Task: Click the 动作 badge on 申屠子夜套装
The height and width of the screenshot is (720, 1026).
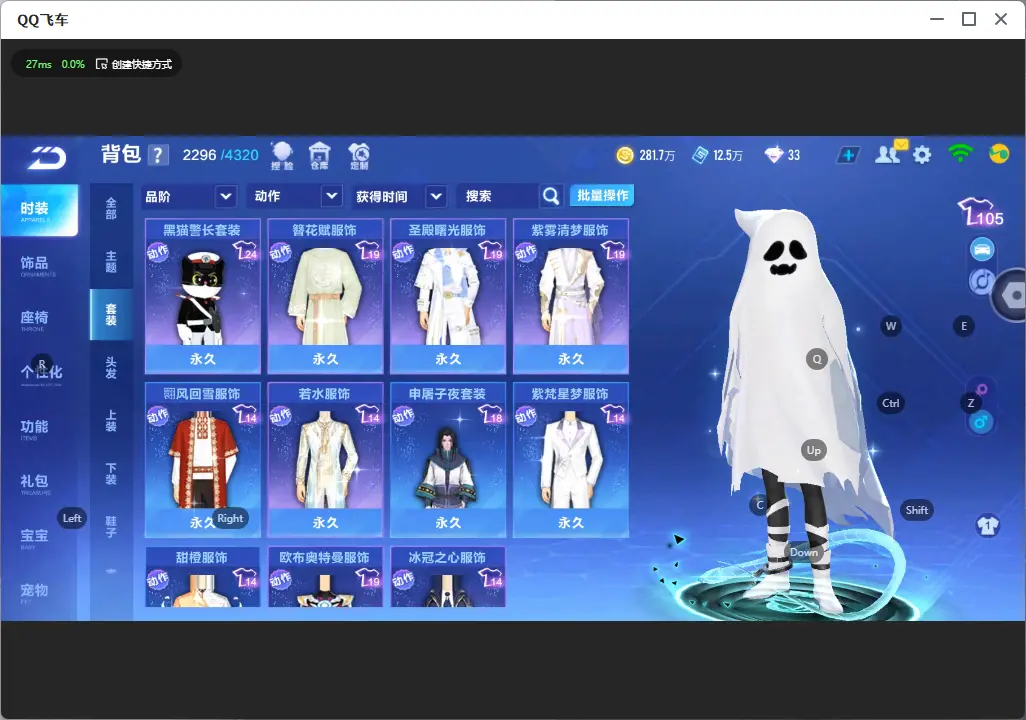Action: click(x=403, y=416)
